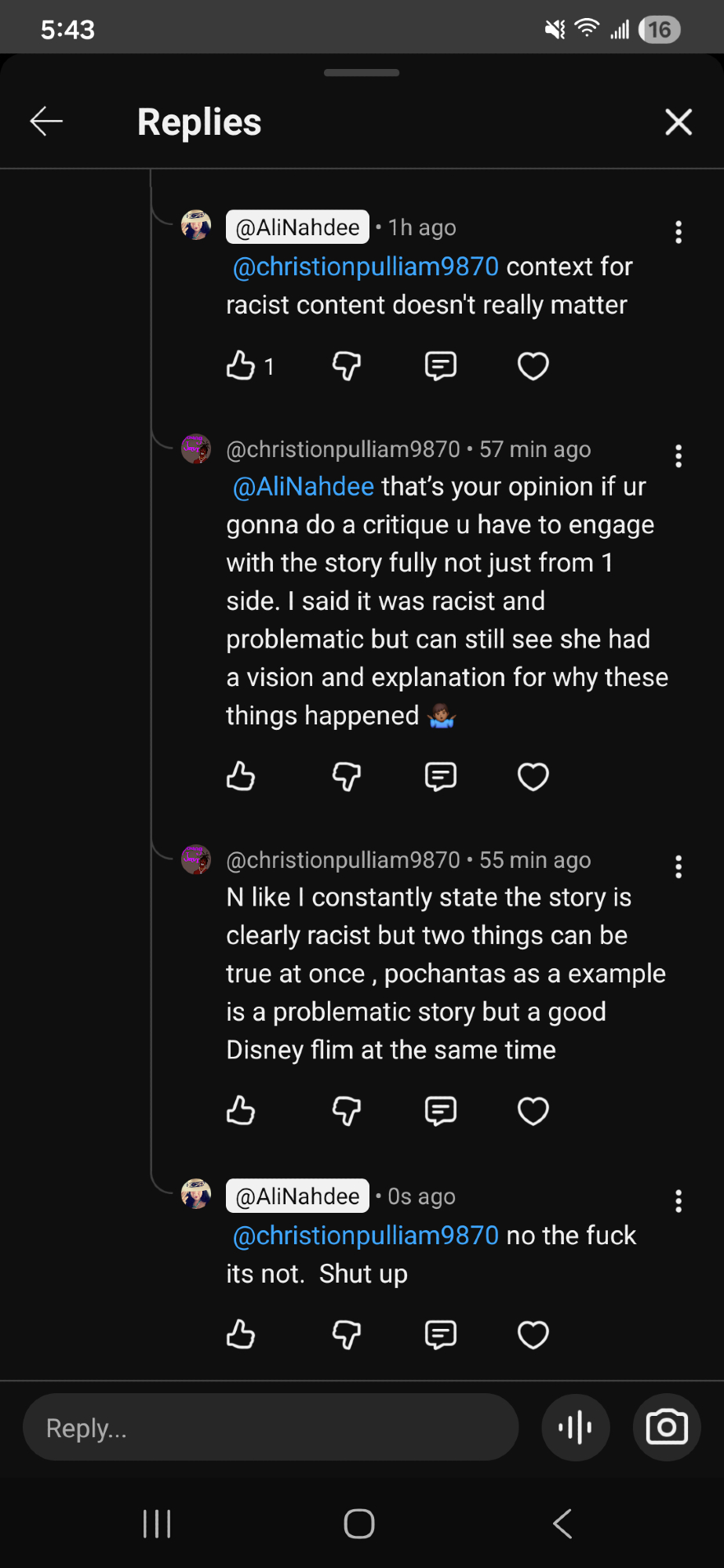Reply to the 'that's your opinion' comment
The width and height of the screenshot is (724, 1568).
(441, 777)
